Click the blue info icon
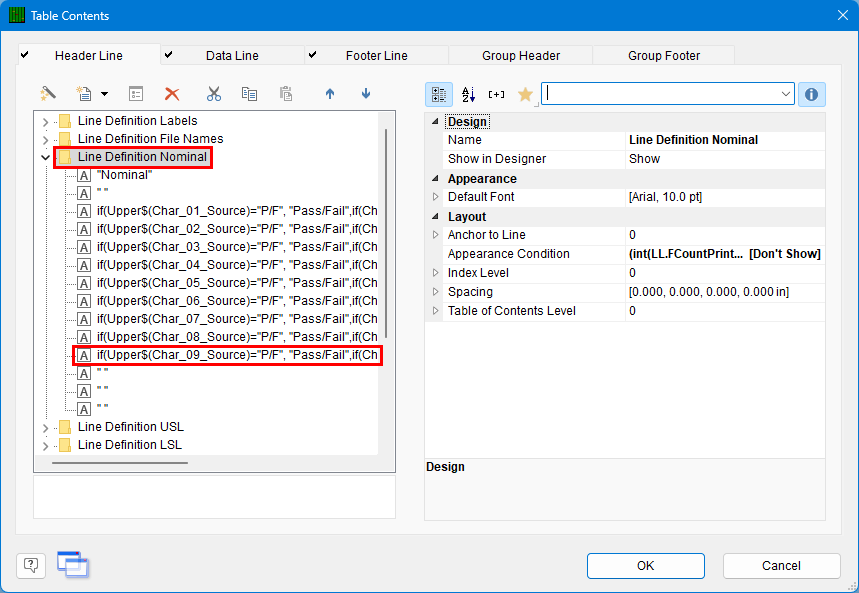 pos(811,94)
